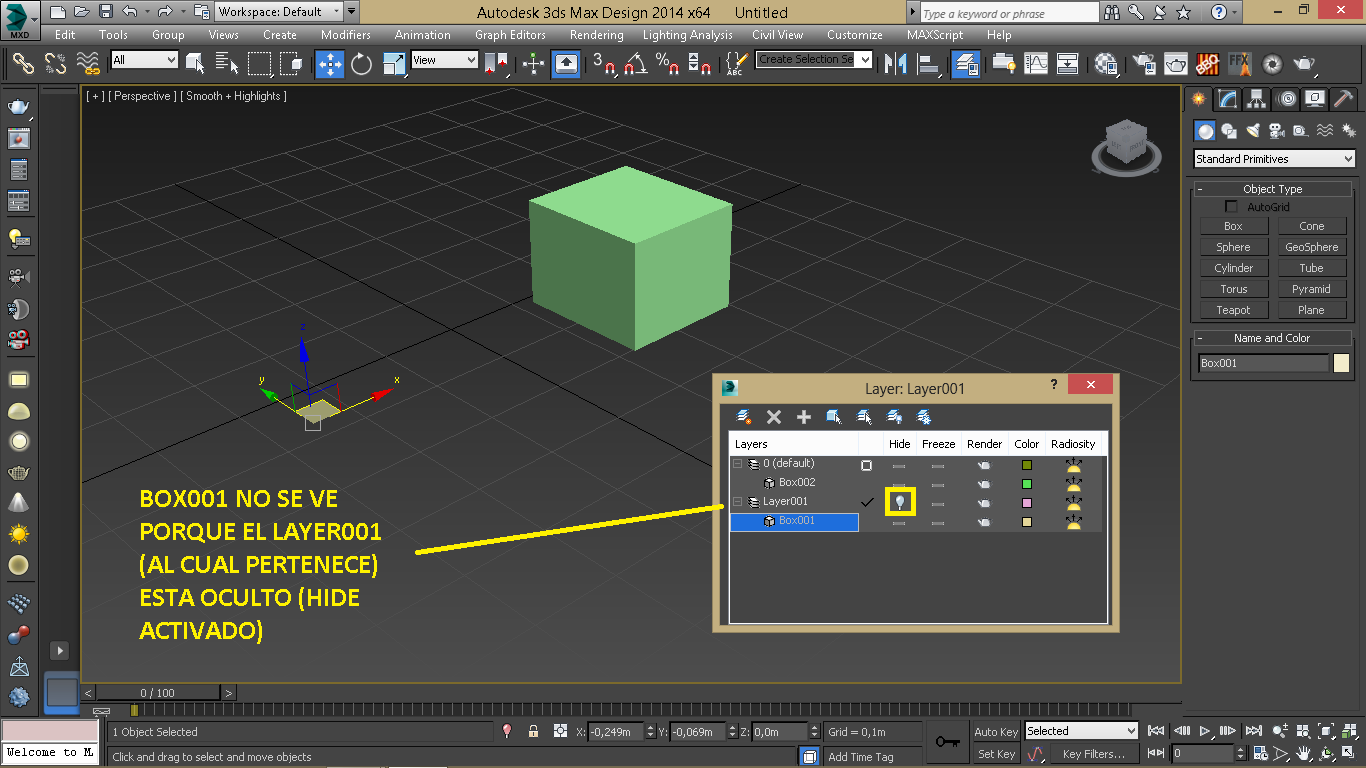Open the Animation menu
This screenshot has width=1366, height=768.
pyautogui.click(x=422, y=35)
